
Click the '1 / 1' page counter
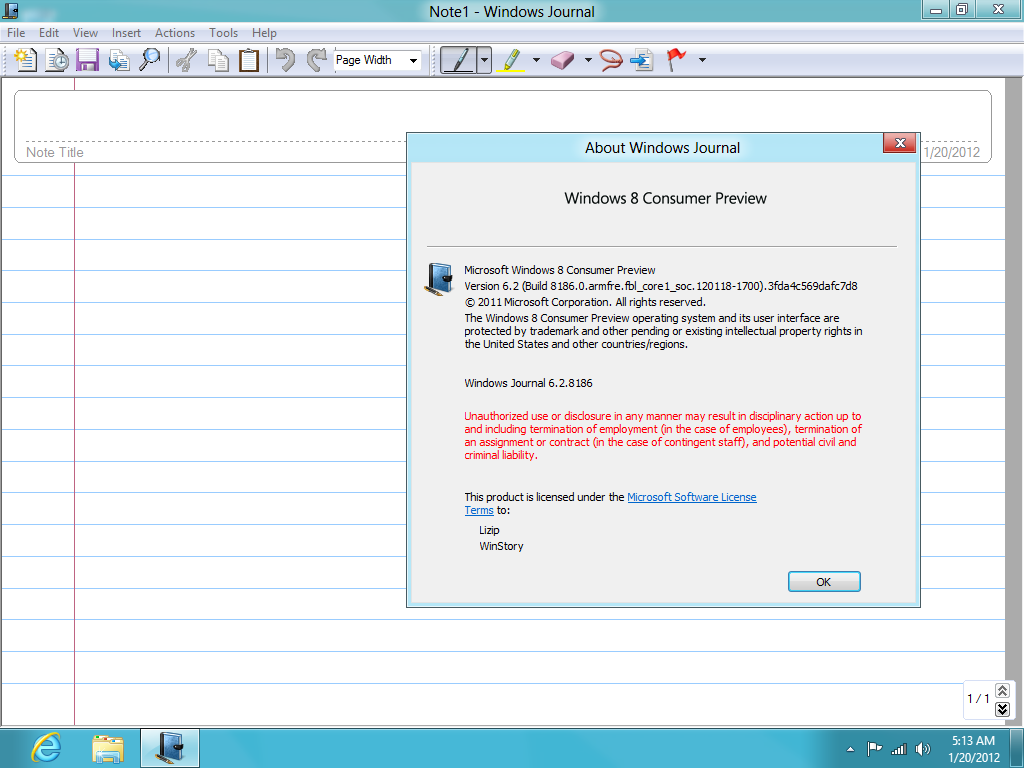(978, 699)
